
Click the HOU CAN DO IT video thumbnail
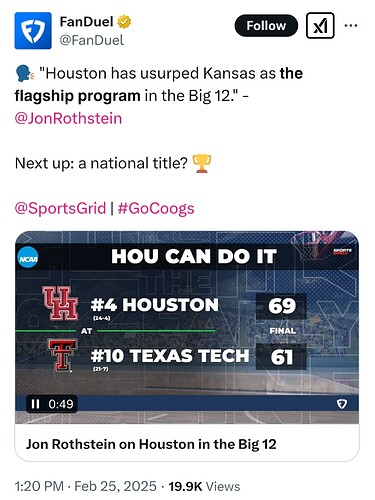[187, 327]
